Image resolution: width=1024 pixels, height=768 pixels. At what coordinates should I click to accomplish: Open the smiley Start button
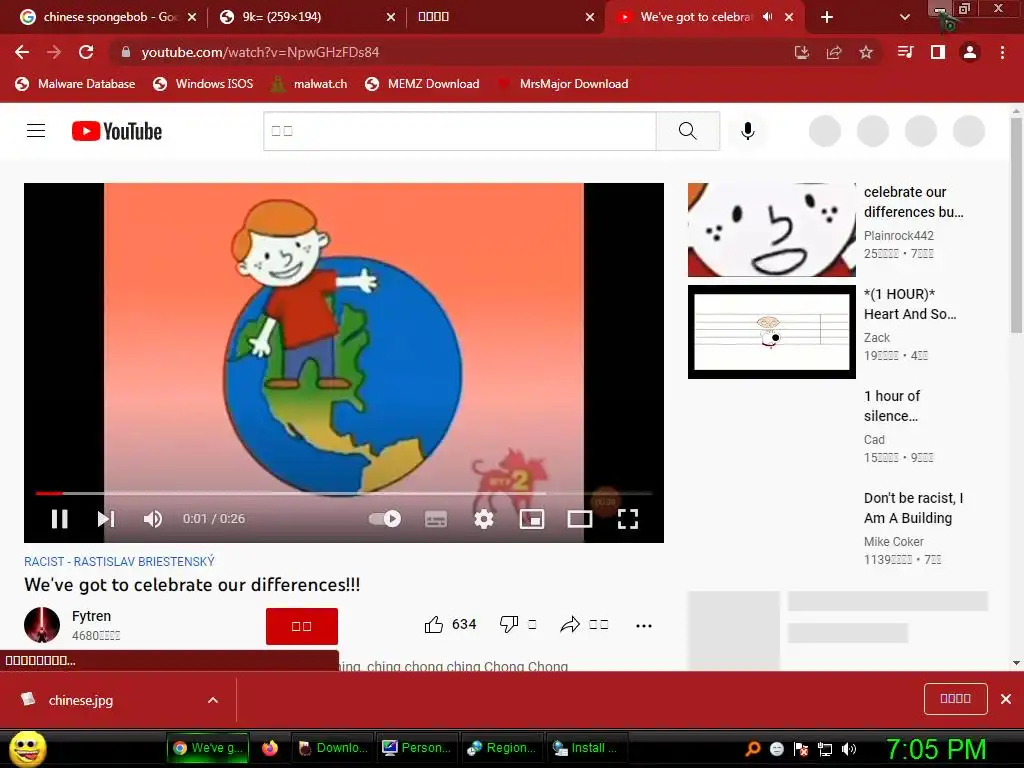point(28,749)
